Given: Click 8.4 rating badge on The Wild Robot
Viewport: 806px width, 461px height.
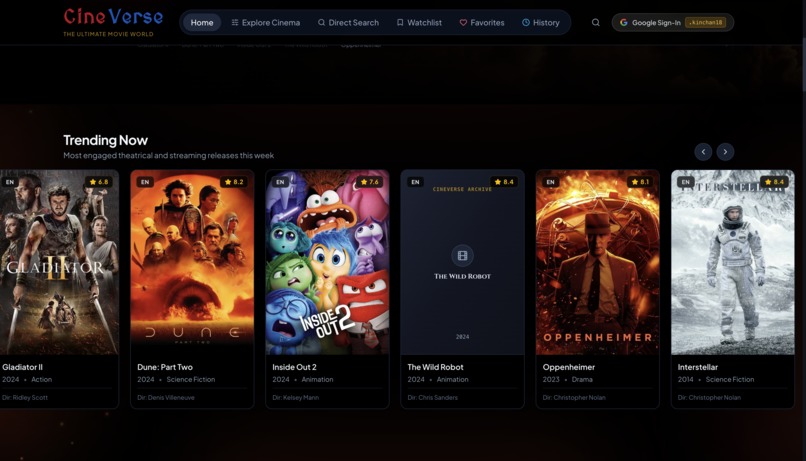Looking at the screenshot, I should tap(504, 182).
